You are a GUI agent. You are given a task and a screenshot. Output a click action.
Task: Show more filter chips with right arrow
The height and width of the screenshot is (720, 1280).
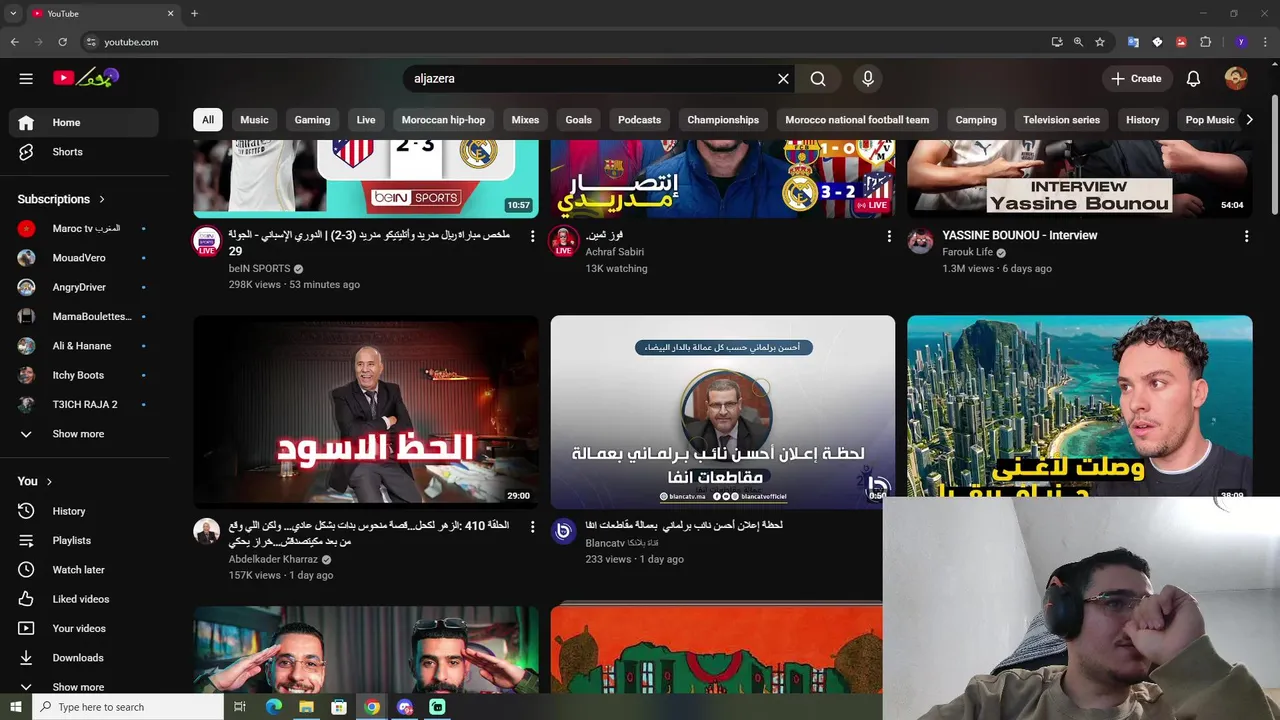click(x=1248, y=120)
